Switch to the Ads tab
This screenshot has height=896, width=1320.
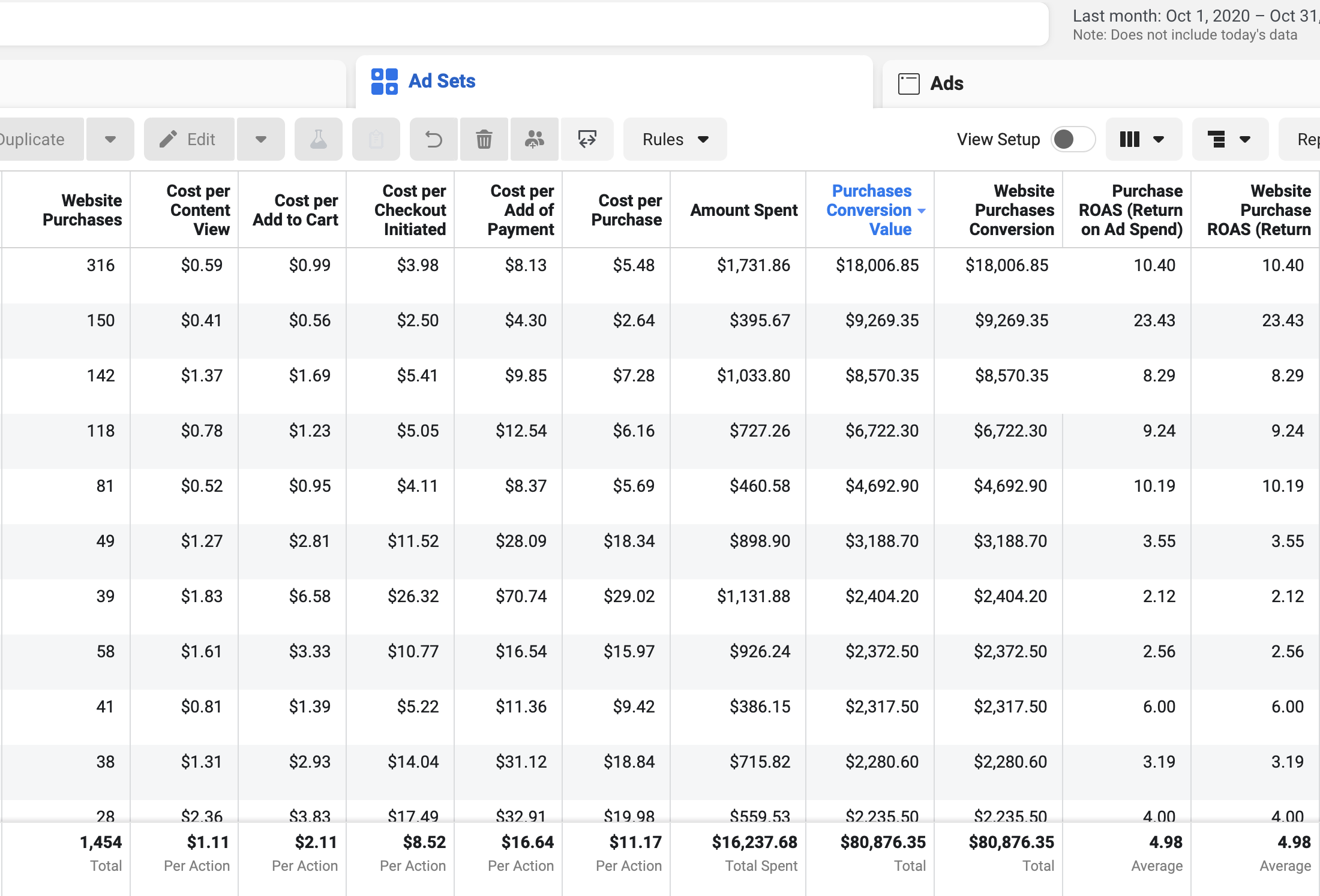(1101, 83)
